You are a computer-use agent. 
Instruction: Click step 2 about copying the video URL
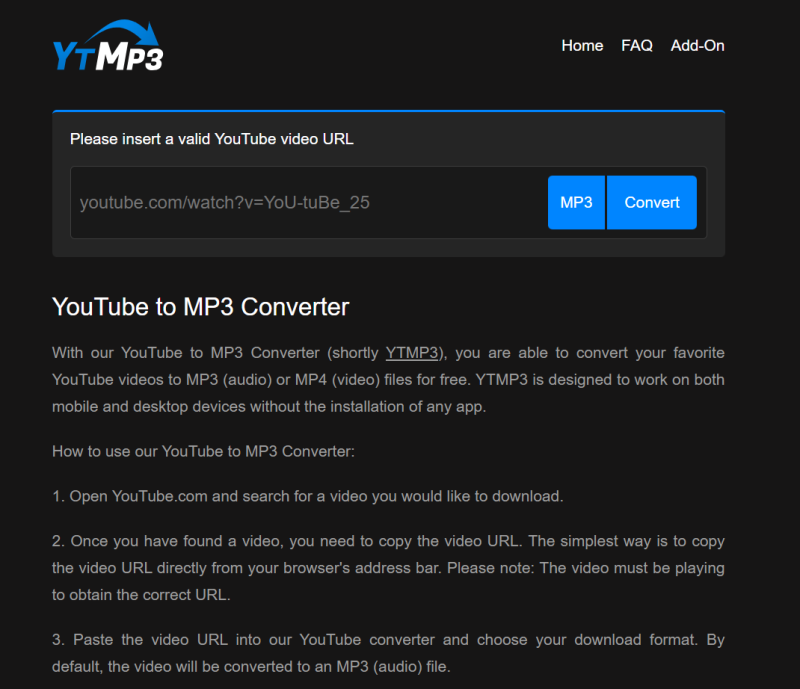(x=388, y=567)
